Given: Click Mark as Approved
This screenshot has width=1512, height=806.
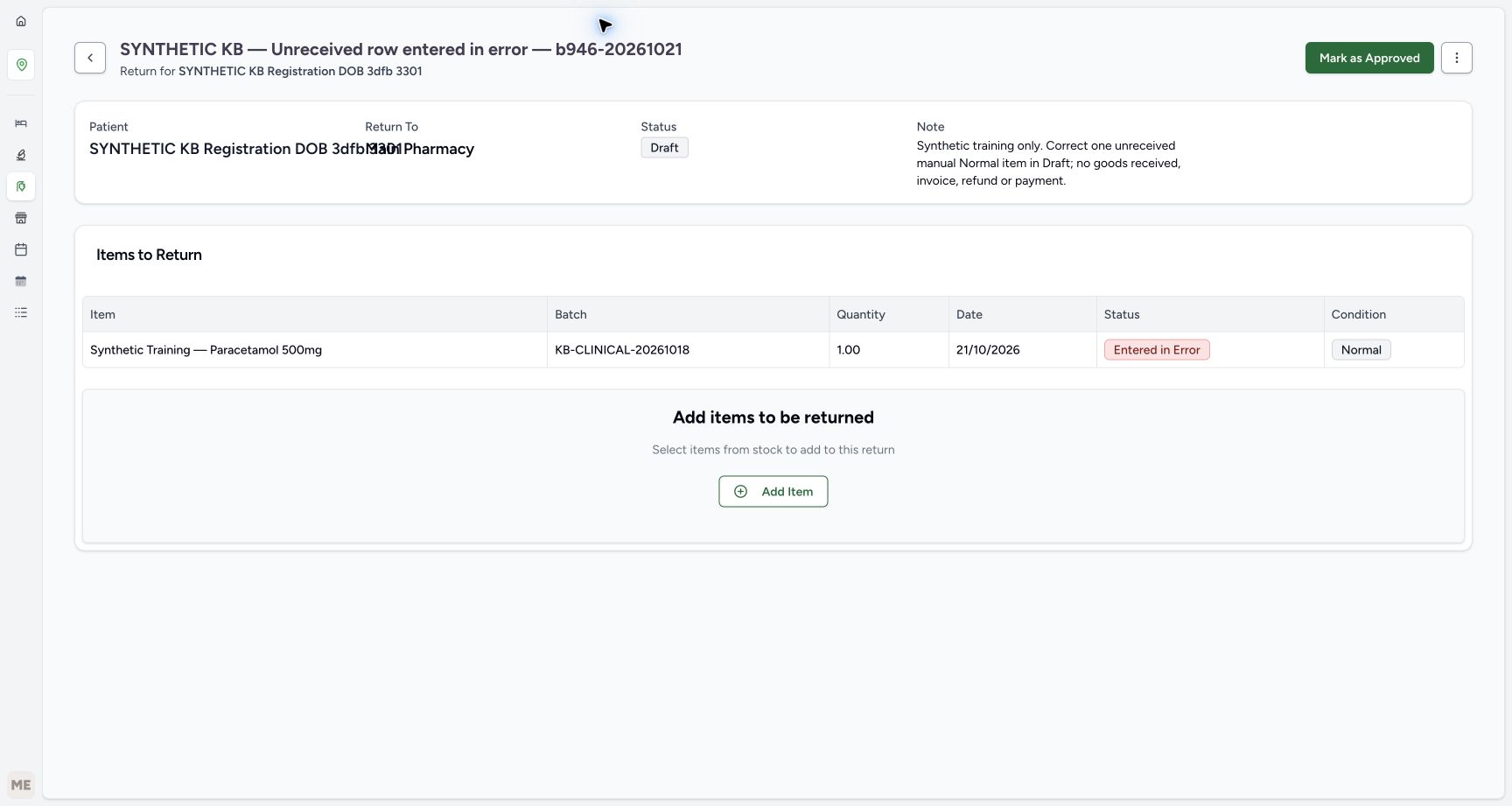Looking at the screenshot, I should point(1369,58).
